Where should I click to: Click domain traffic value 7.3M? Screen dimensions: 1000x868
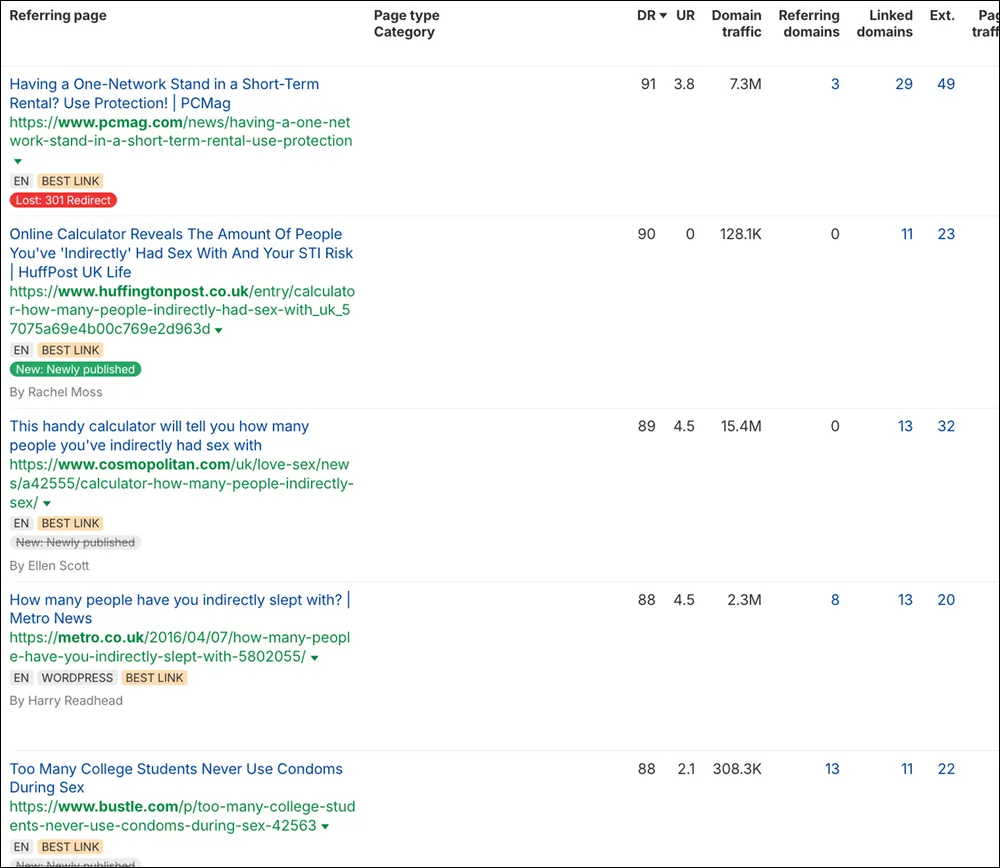coord(745,84)
